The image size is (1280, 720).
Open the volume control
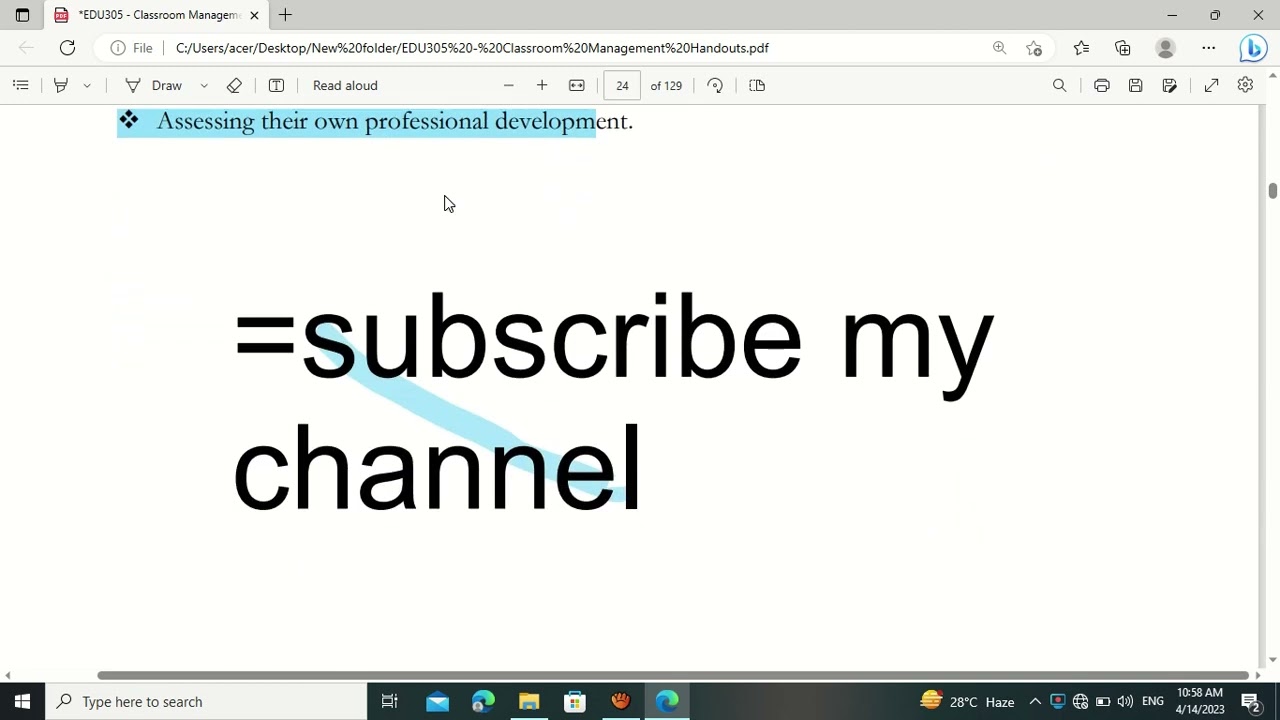1125,701
